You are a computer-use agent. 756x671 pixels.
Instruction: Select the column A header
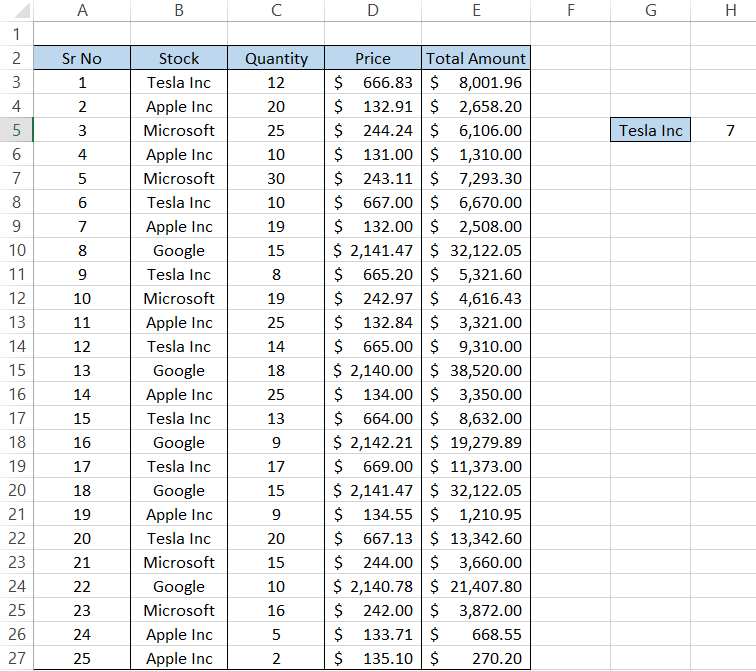point(82,10)
